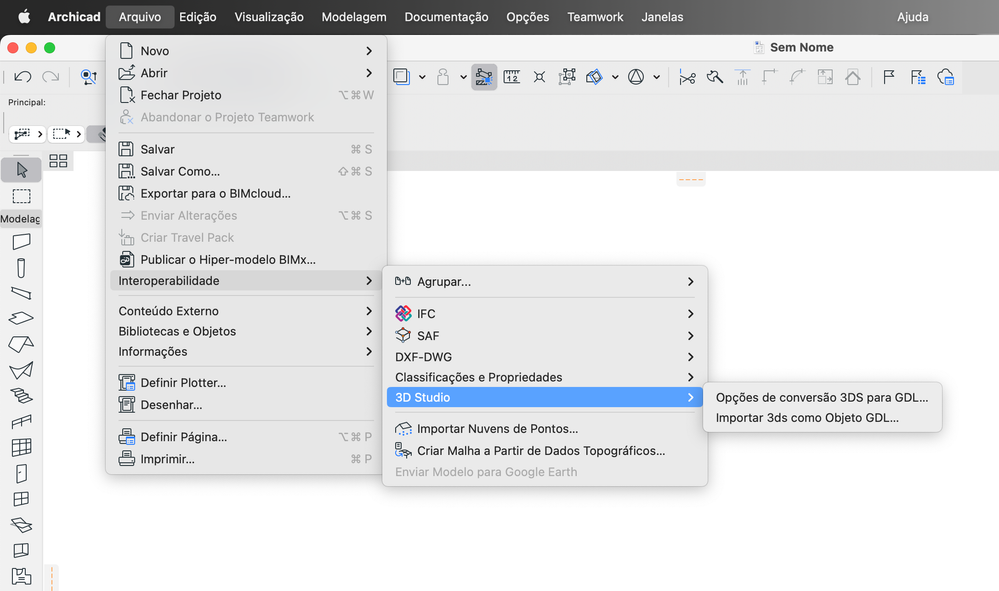Select Importar Nuvens de Pontos...
Image resolution: width=999 pixels, height=591 pixels.
pyautogui.click(x=545, y=429)
